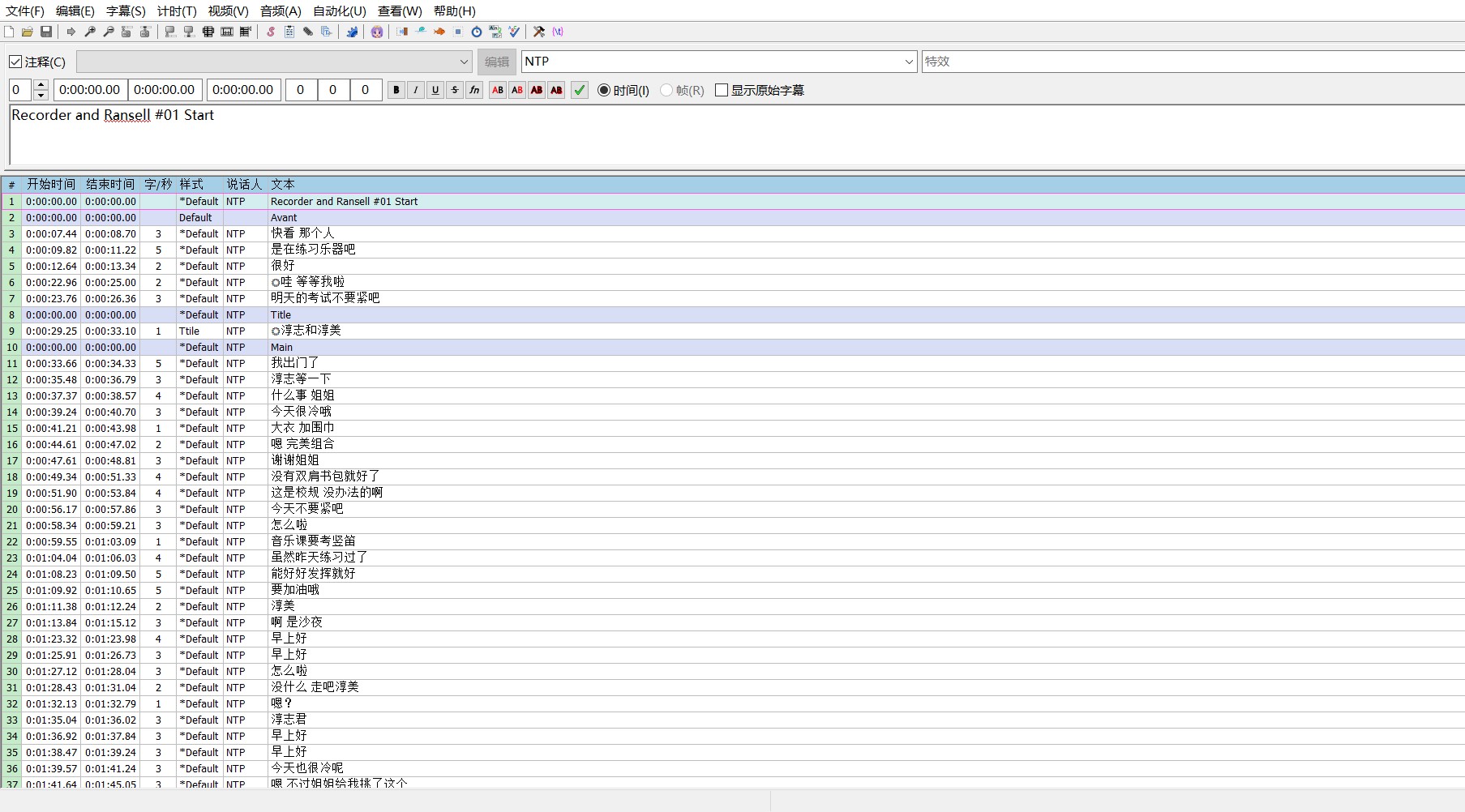This screenshot has height=812, width=1465.
Task: Select the Main comment line row
Action: 733,347
